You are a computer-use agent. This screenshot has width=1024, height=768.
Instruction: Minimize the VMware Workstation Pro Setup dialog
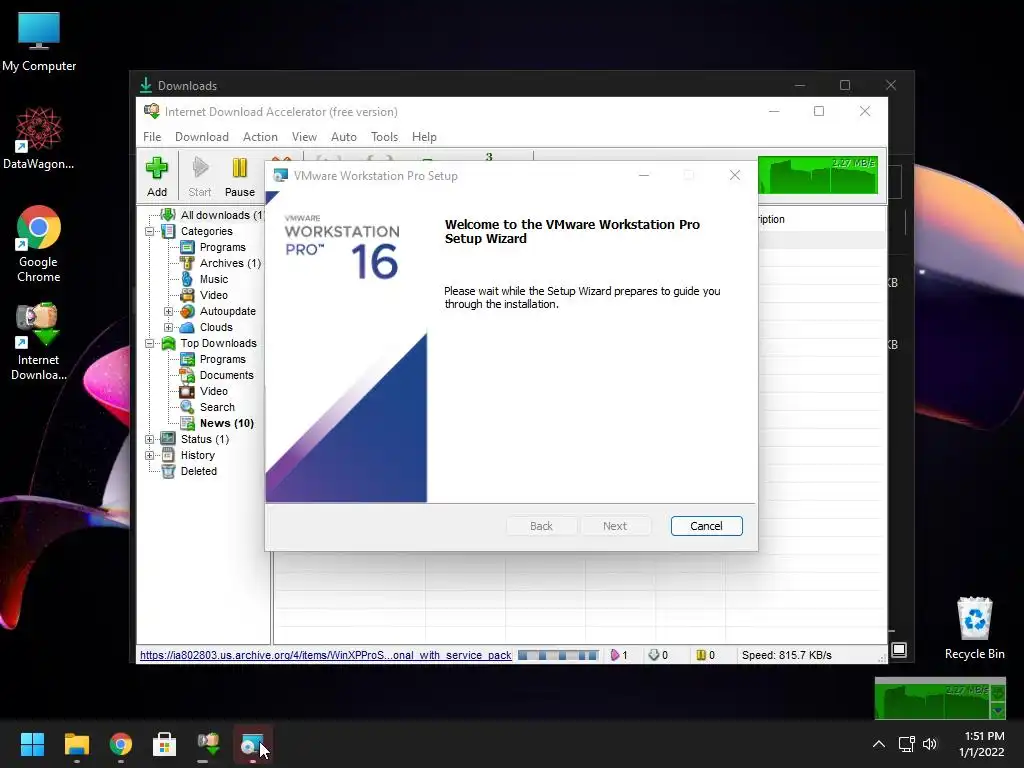point(644,175)
